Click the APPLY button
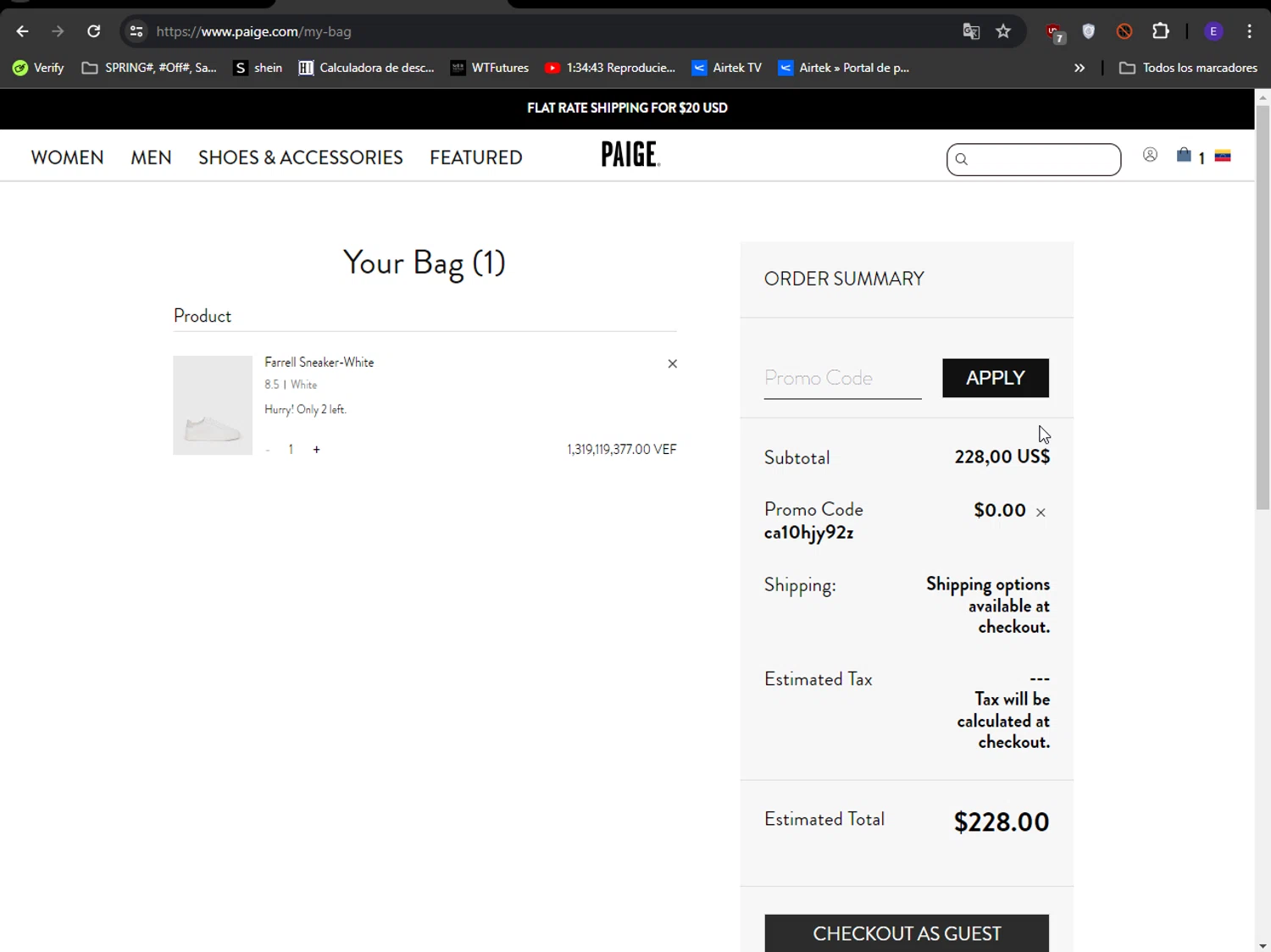This screenshot has width=1271, height=952. 996,378
